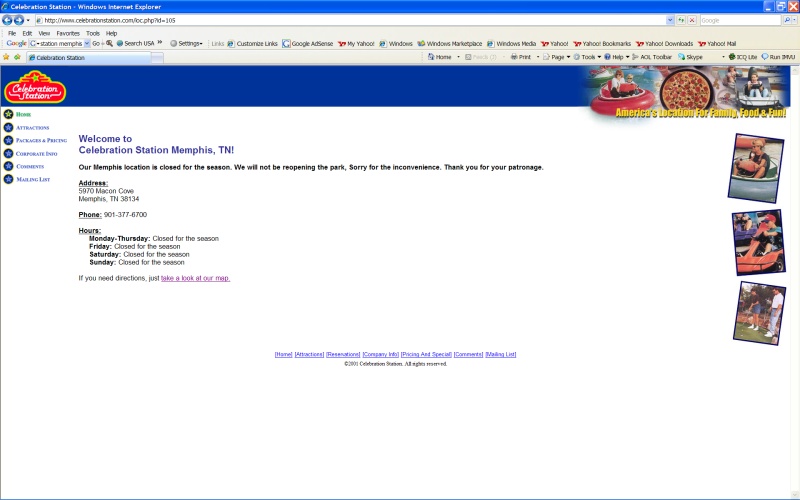
Task: Select the Celebration Station tab
Action: coord(89,58)
